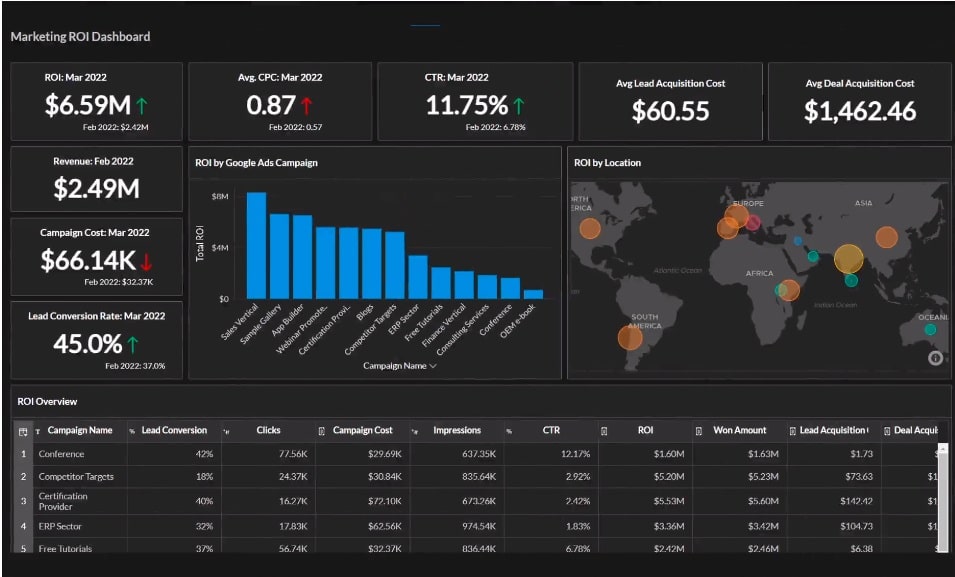
Task: Click the 77.56K Clicks cell
Action: (293, 454)
